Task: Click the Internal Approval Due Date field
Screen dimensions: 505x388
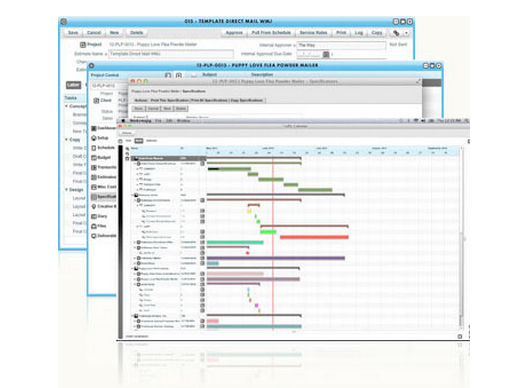Action: (309, 54)
